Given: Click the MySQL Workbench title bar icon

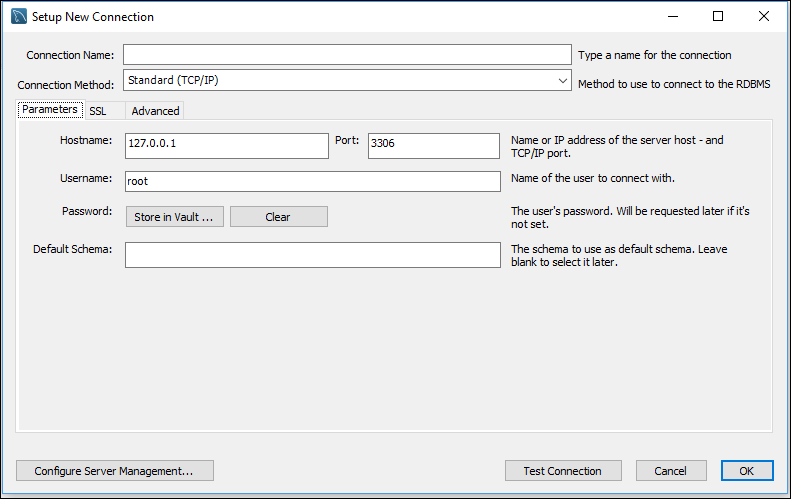Looking at the screenshot, I should coord(19,16).
